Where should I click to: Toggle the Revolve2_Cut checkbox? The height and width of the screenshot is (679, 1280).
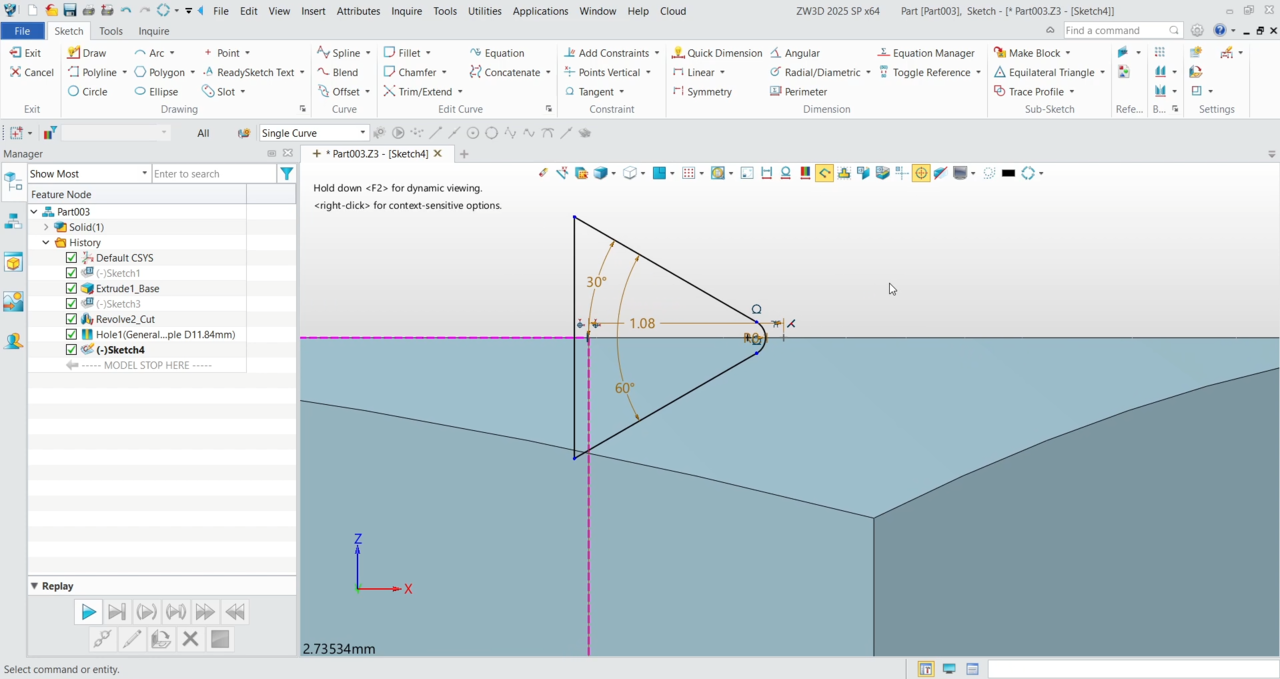coord(71,319)
